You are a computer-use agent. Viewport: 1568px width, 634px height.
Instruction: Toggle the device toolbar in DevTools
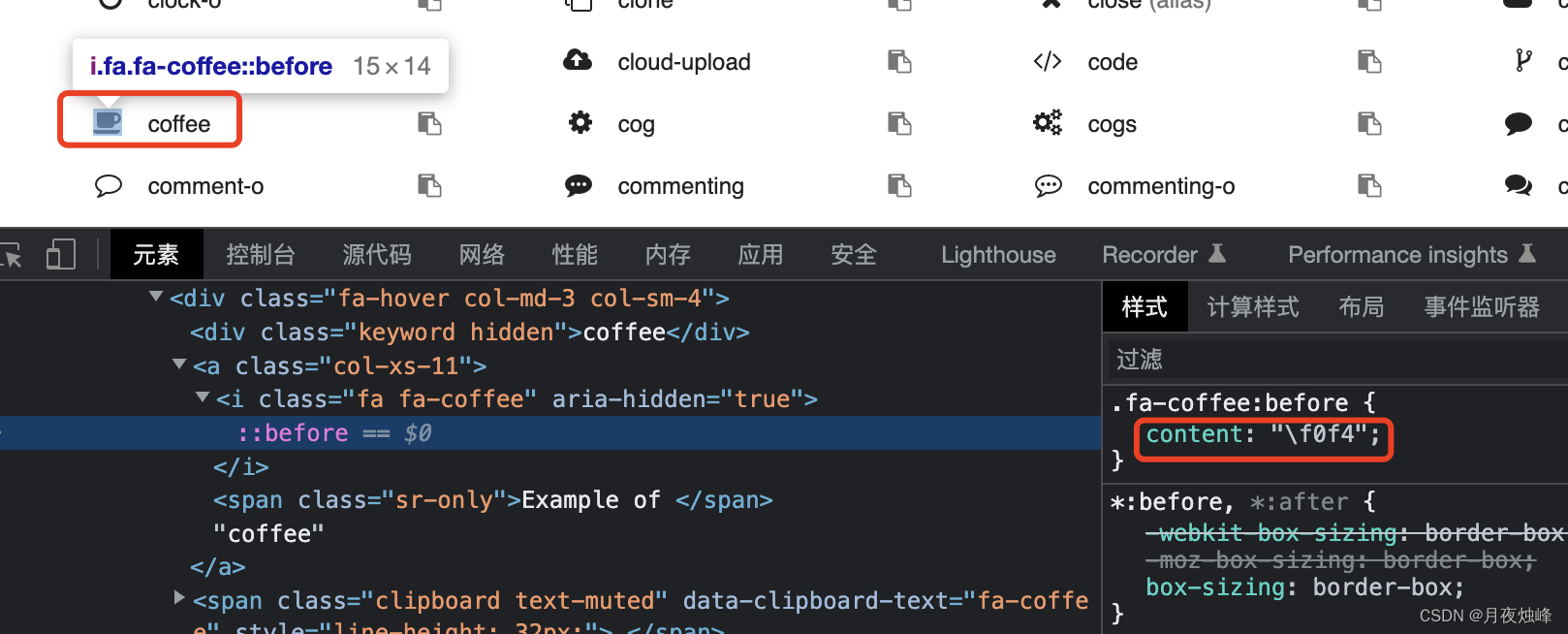[x=60, y=254]
